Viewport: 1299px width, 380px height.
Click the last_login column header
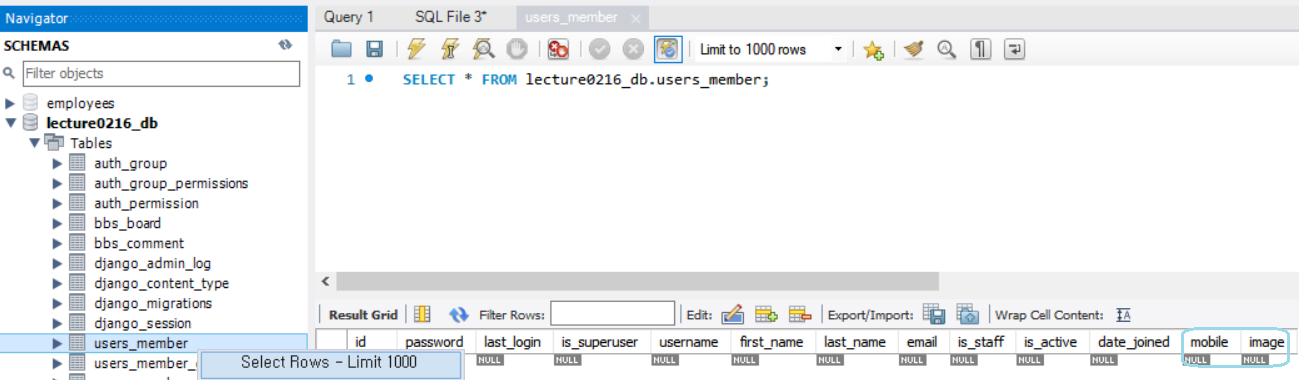tap(513, 342)
